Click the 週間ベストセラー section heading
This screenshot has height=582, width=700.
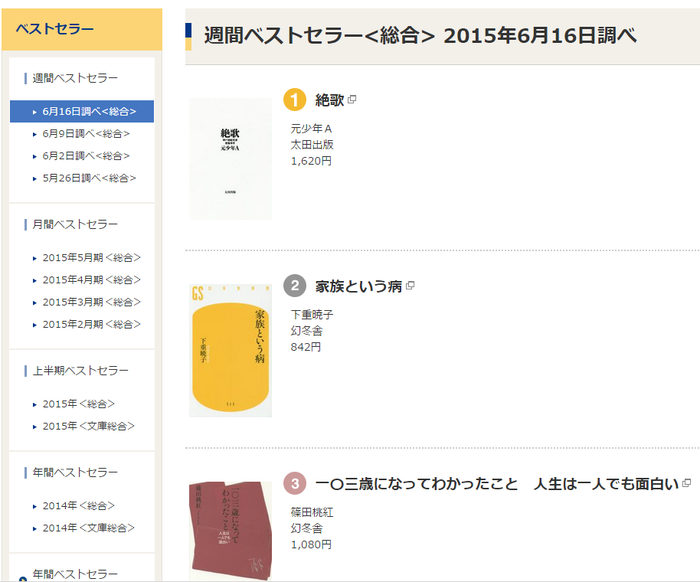75,79
